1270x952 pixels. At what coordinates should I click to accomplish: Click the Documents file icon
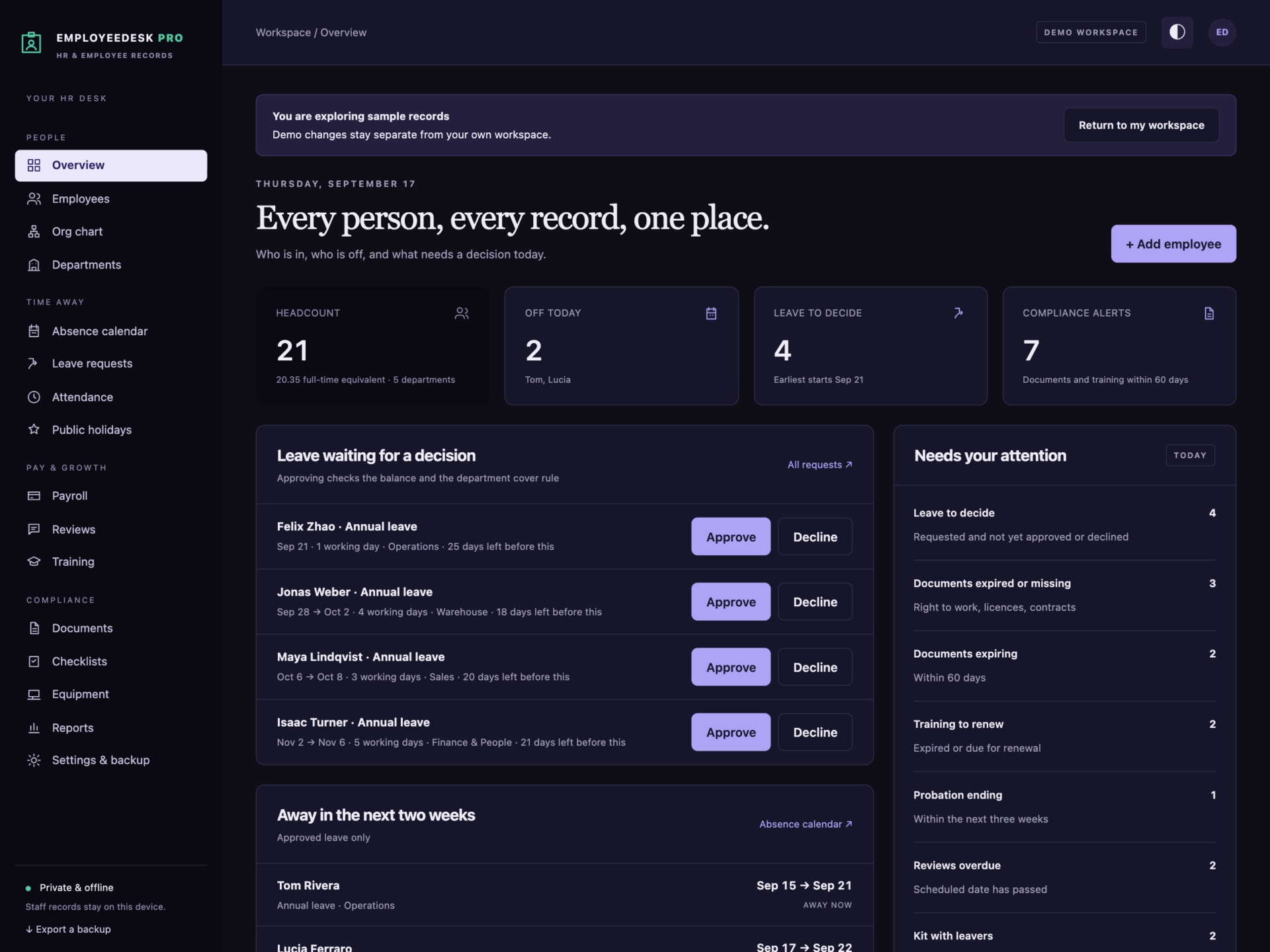tap(34, 628)
